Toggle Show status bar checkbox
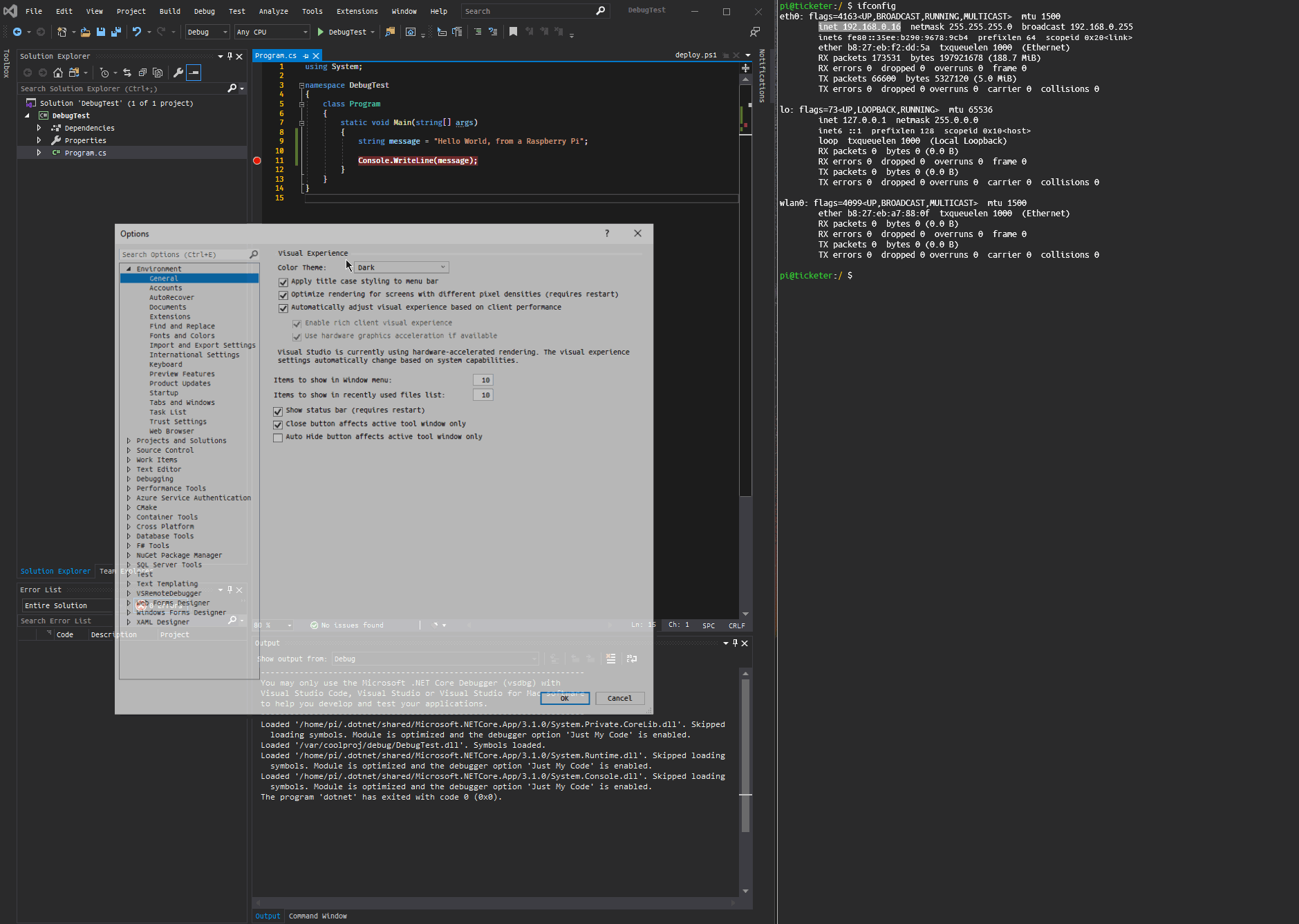The width and height of the screenshot is (1299, 924). tap(278, 411)
